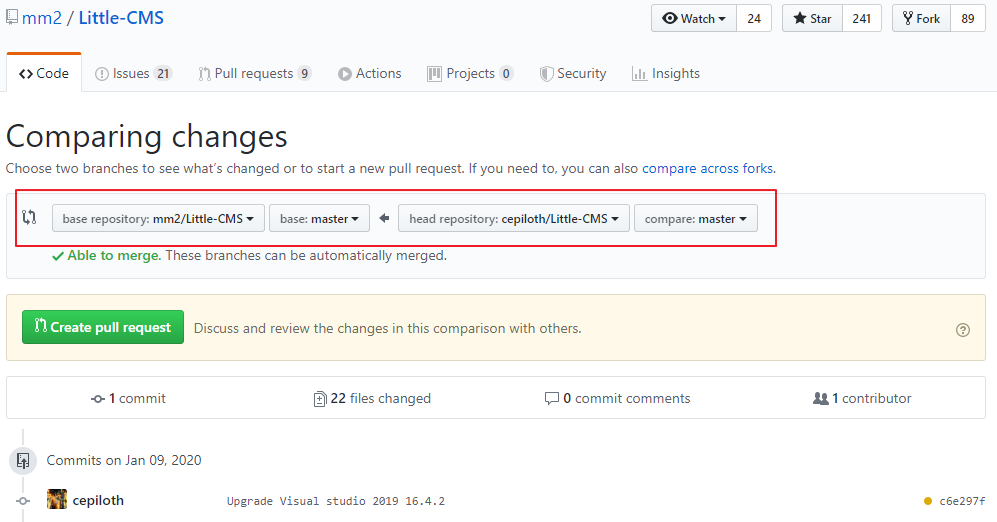This screenshot has width=997, height=522.
Task: Open the Watch dropdown button
Action: click(694, 18)
